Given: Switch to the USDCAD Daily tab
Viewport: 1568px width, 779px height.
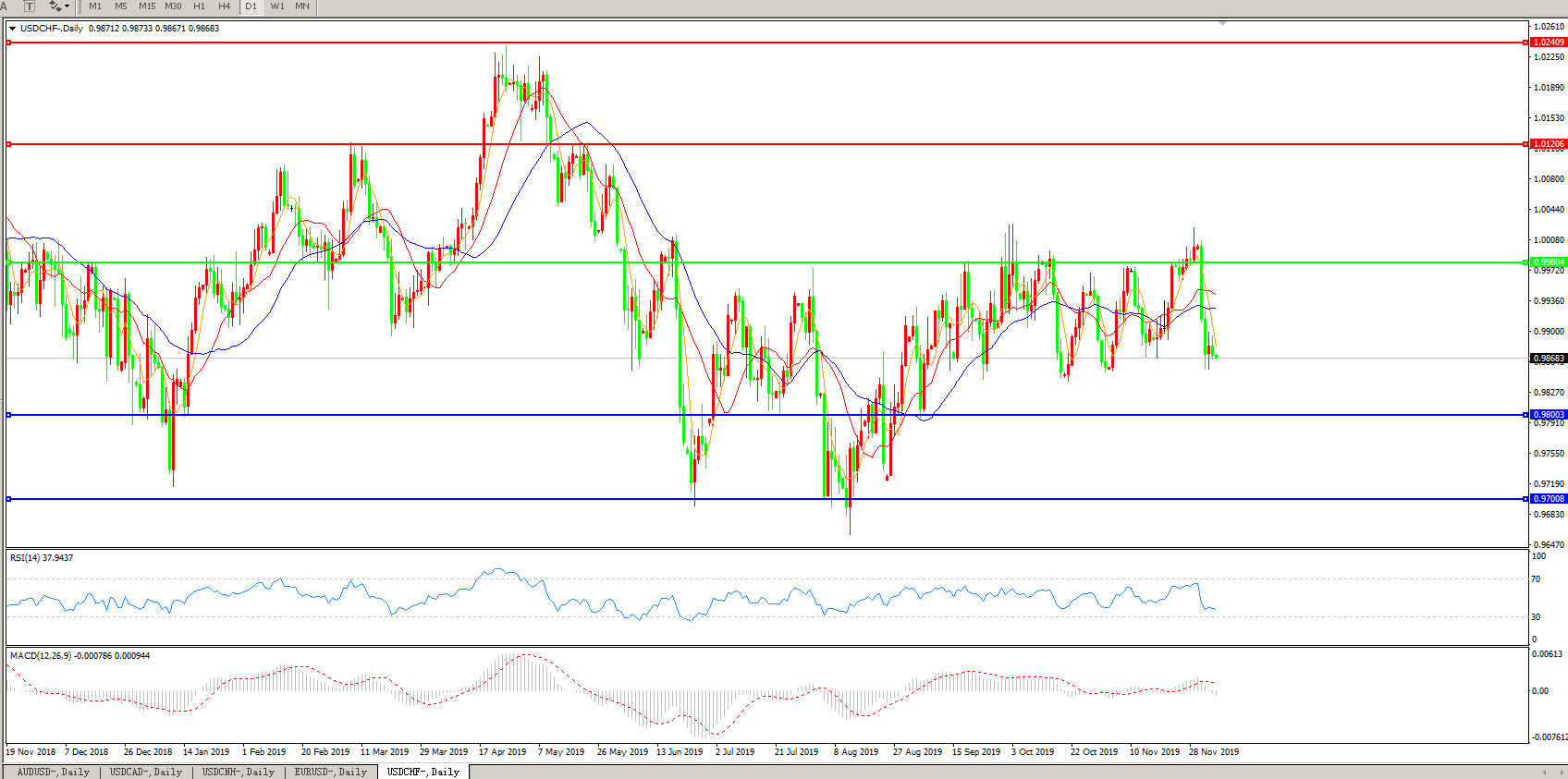Looking at the screenshot, I should 146,772.
